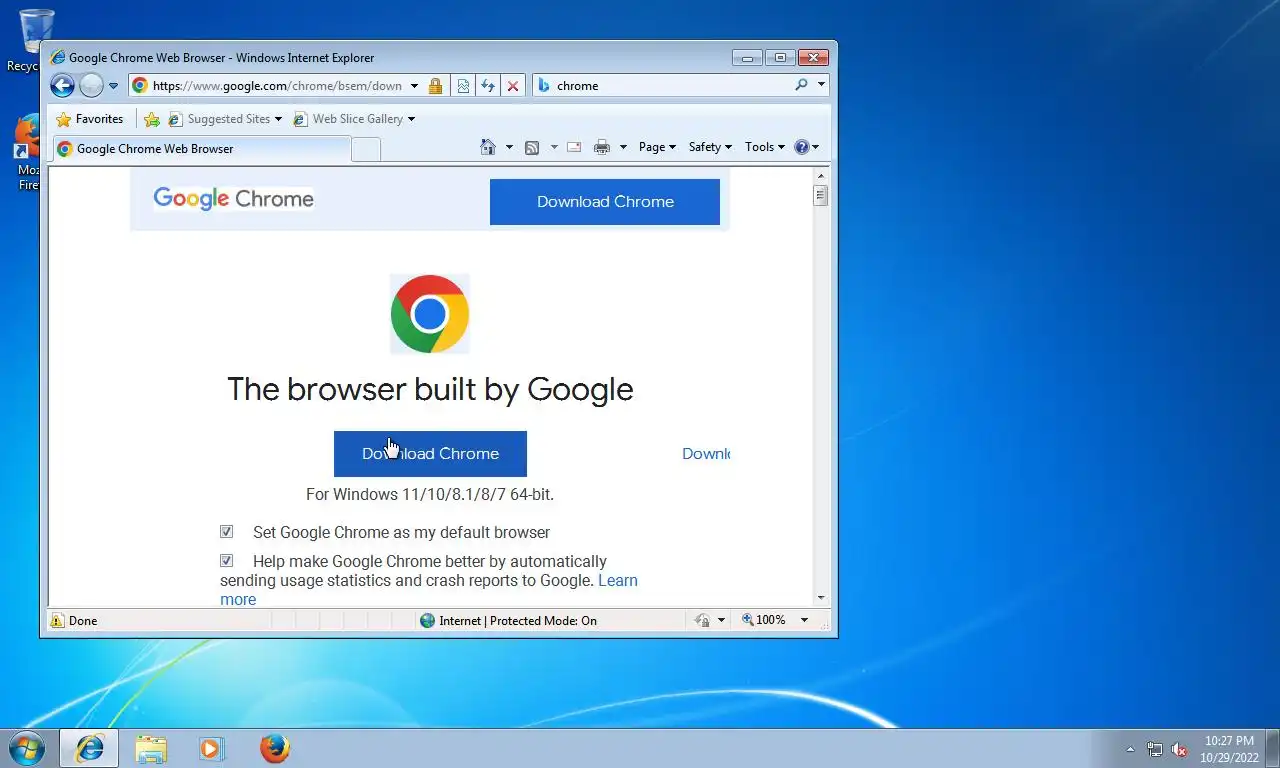Click the Google Chrome logo in page header
The height and width of the screenshot is (768, 1280).
pyautogui.click(x=233, y=199)
